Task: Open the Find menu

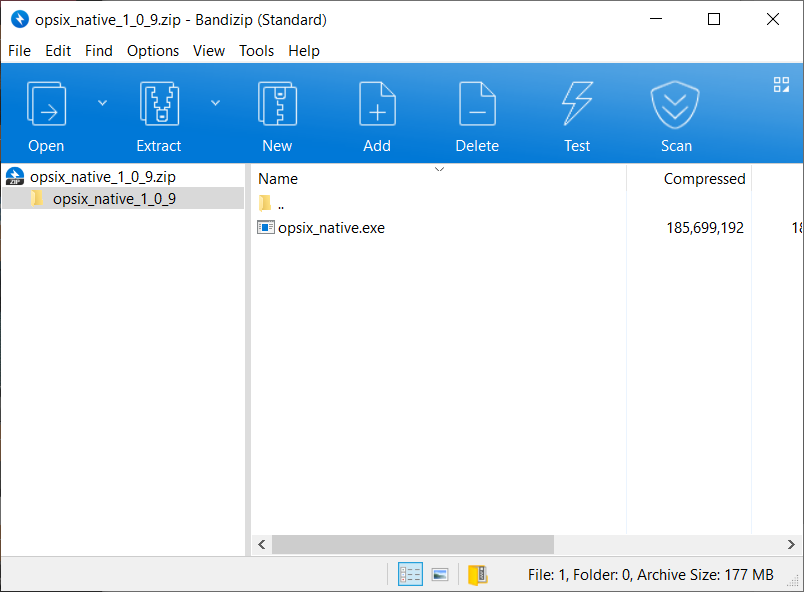Action: click(x=98, y=51)
